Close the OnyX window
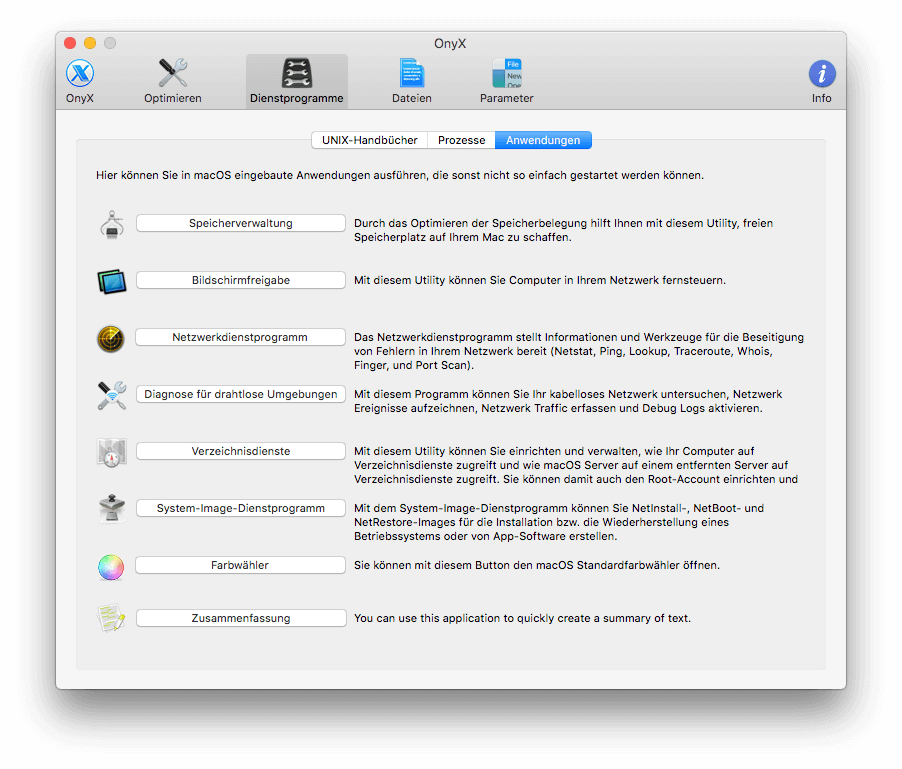902x769 pixels. pos(70,43)
